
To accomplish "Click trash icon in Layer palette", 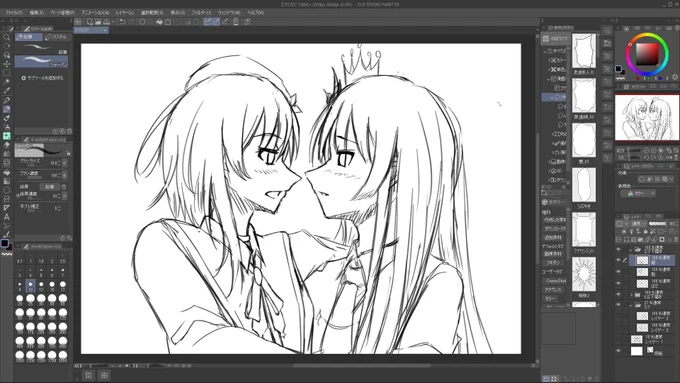I will 675,239.
